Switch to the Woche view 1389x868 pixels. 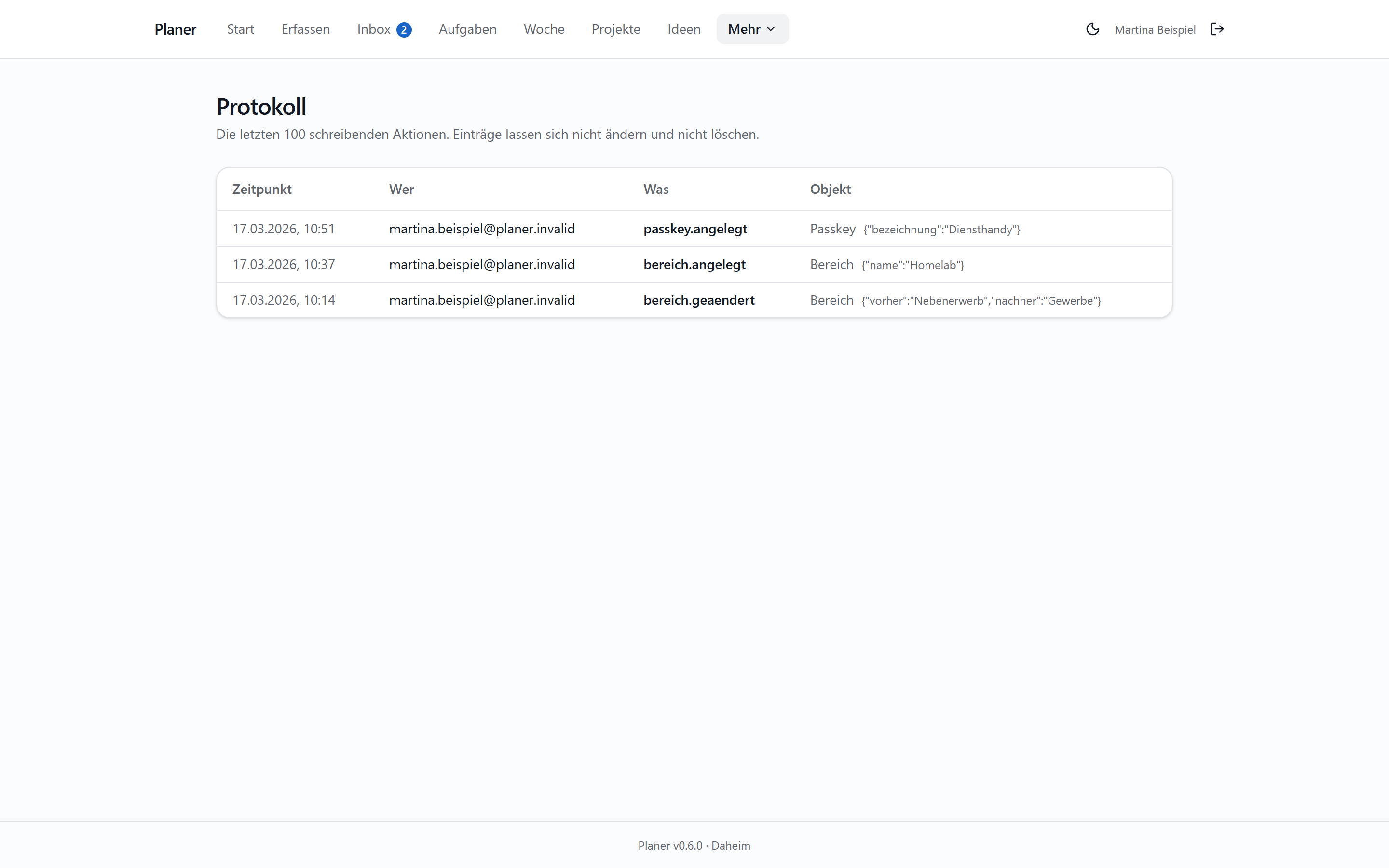[x=544, y=29]
